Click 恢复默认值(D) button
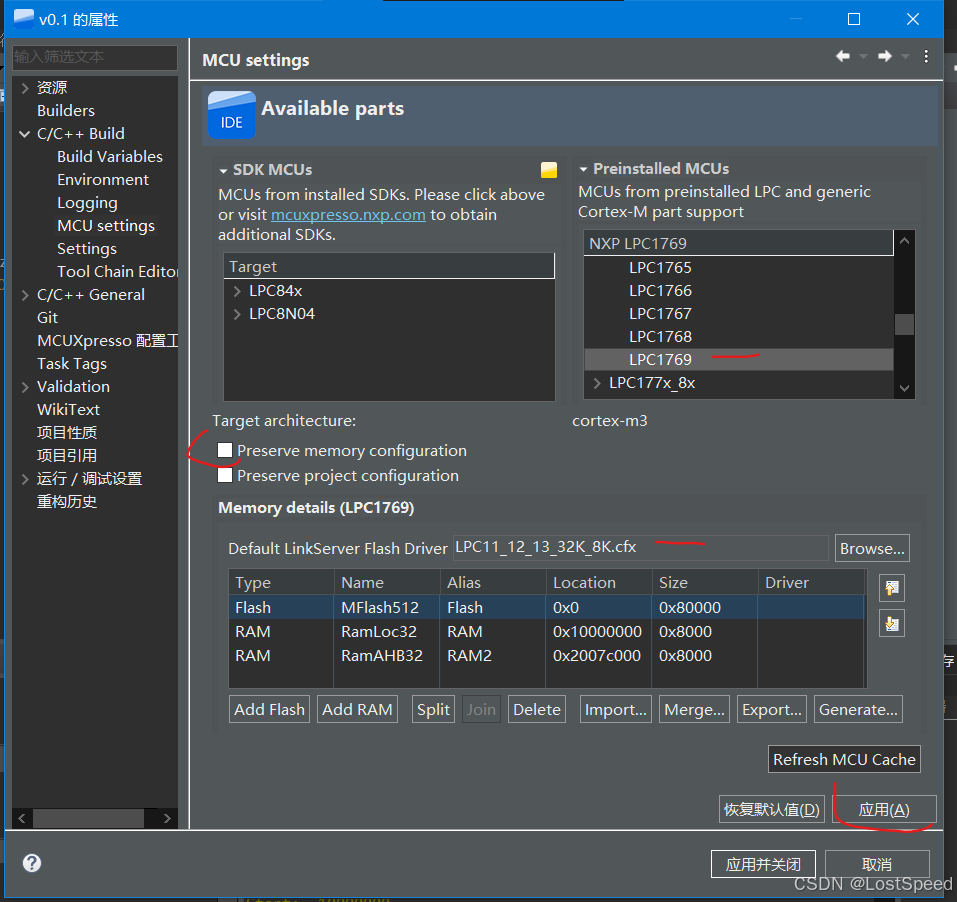957x902 pixels. click(x=772, y=809)
